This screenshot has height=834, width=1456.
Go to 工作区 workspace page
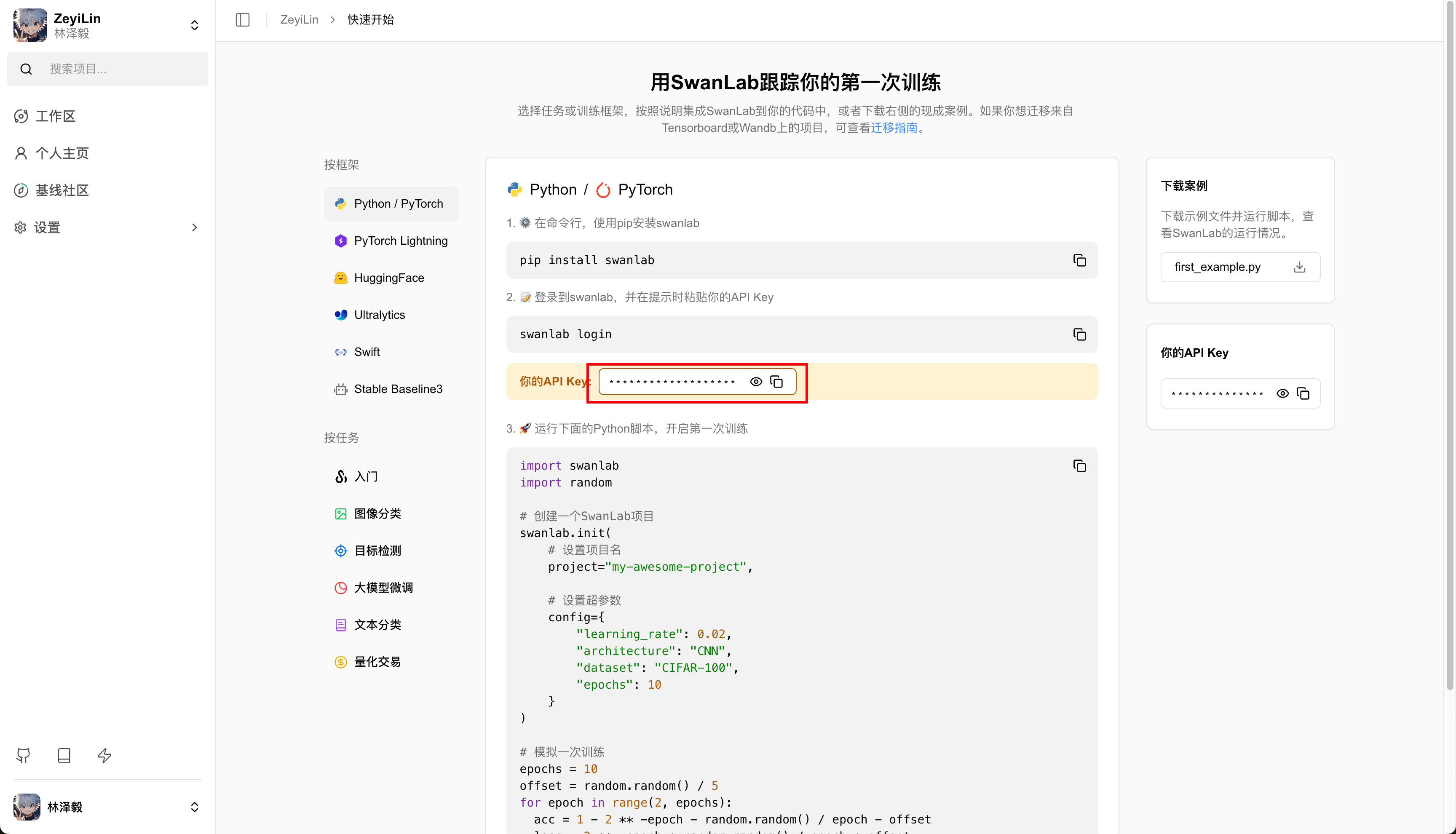[56, 116]
